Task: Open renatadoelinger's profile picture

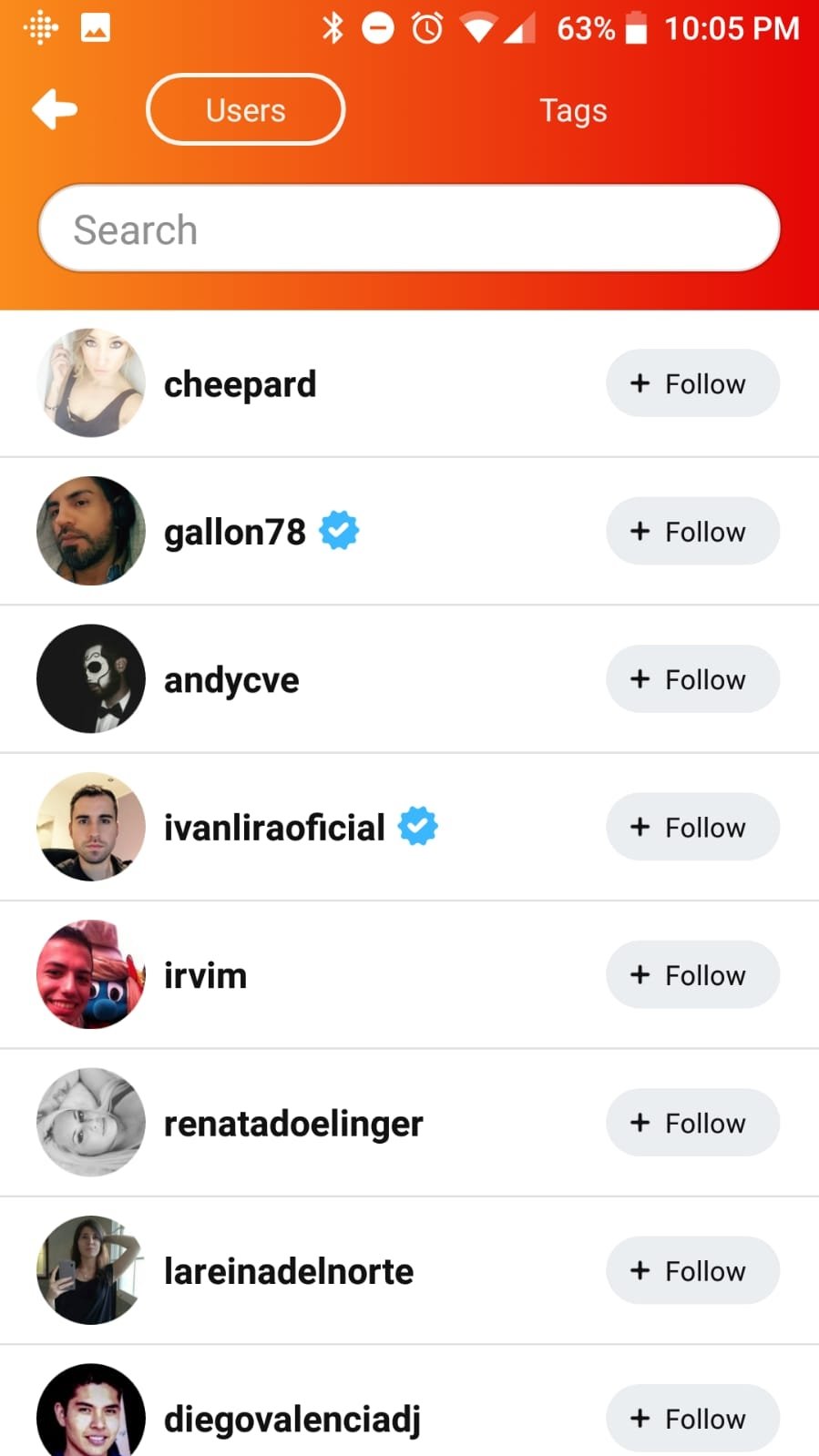Action: (91, 1123)
